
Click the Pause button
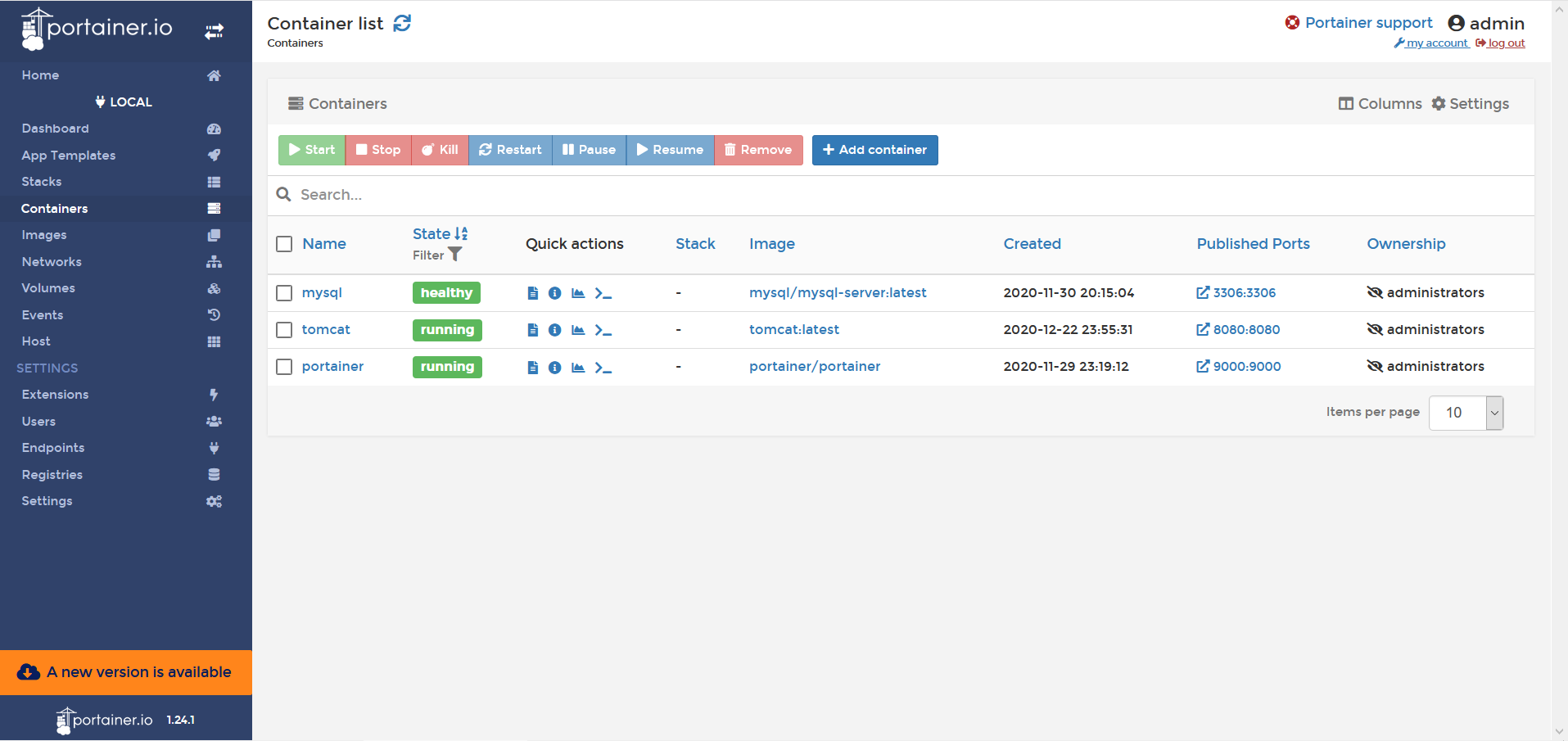pos(589,150)
